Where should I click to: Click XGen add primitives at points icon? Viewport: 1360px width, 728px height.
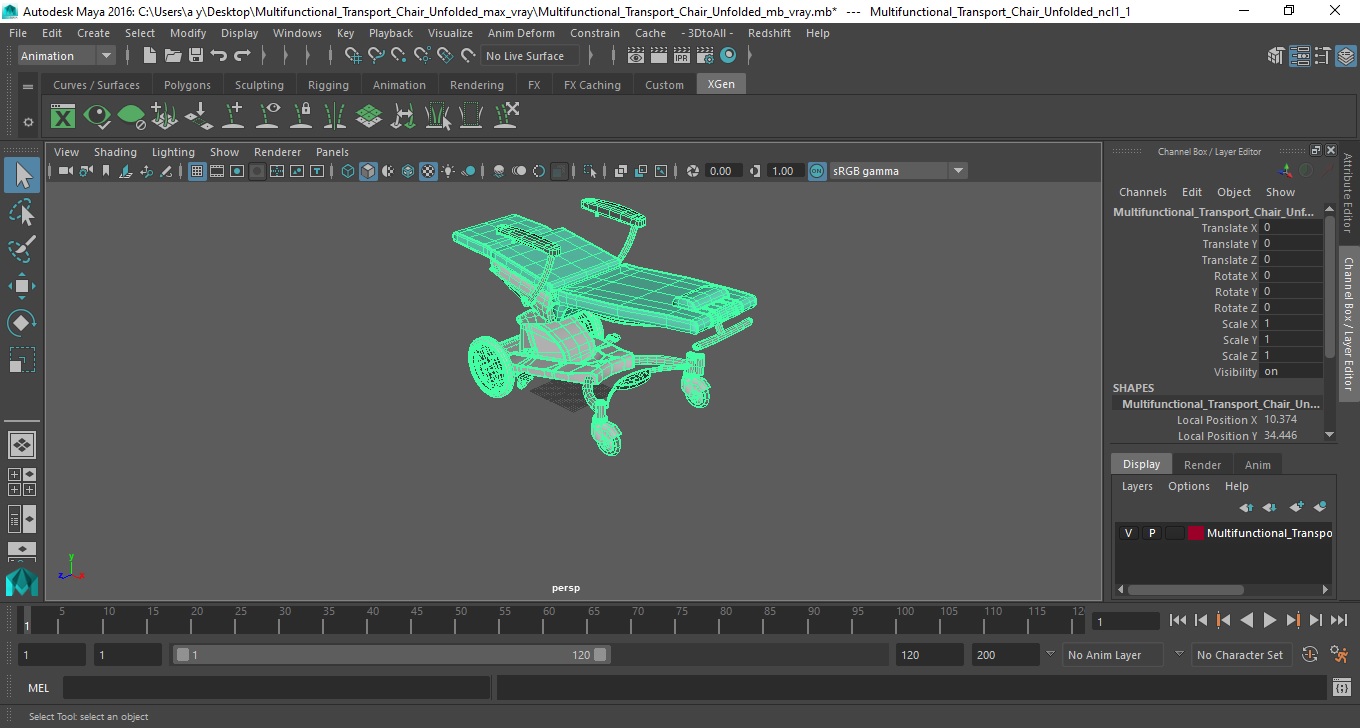(165, 117)
